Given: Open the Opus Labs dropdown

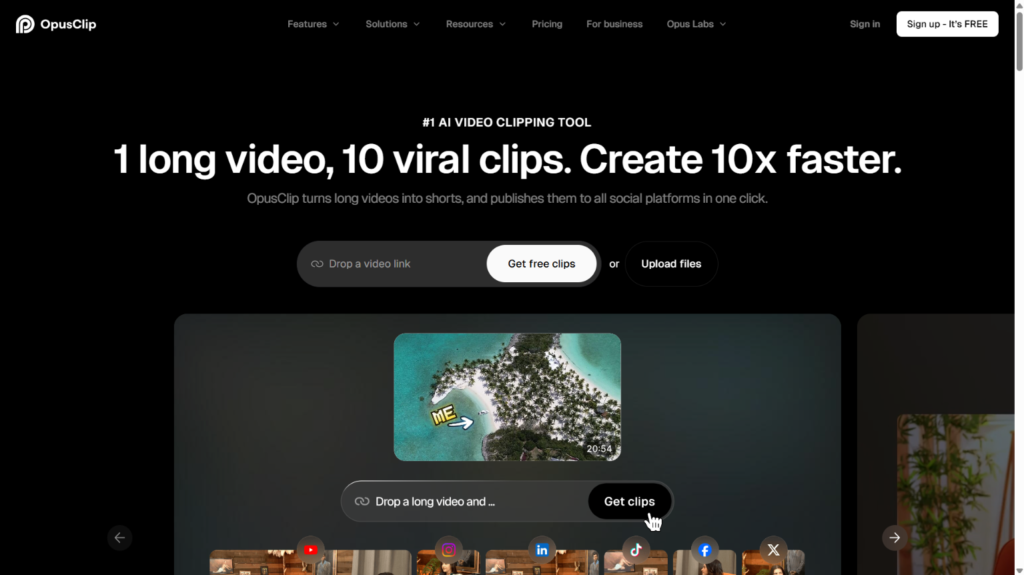Looking at the screenshot, I should [x=696, y=24].
